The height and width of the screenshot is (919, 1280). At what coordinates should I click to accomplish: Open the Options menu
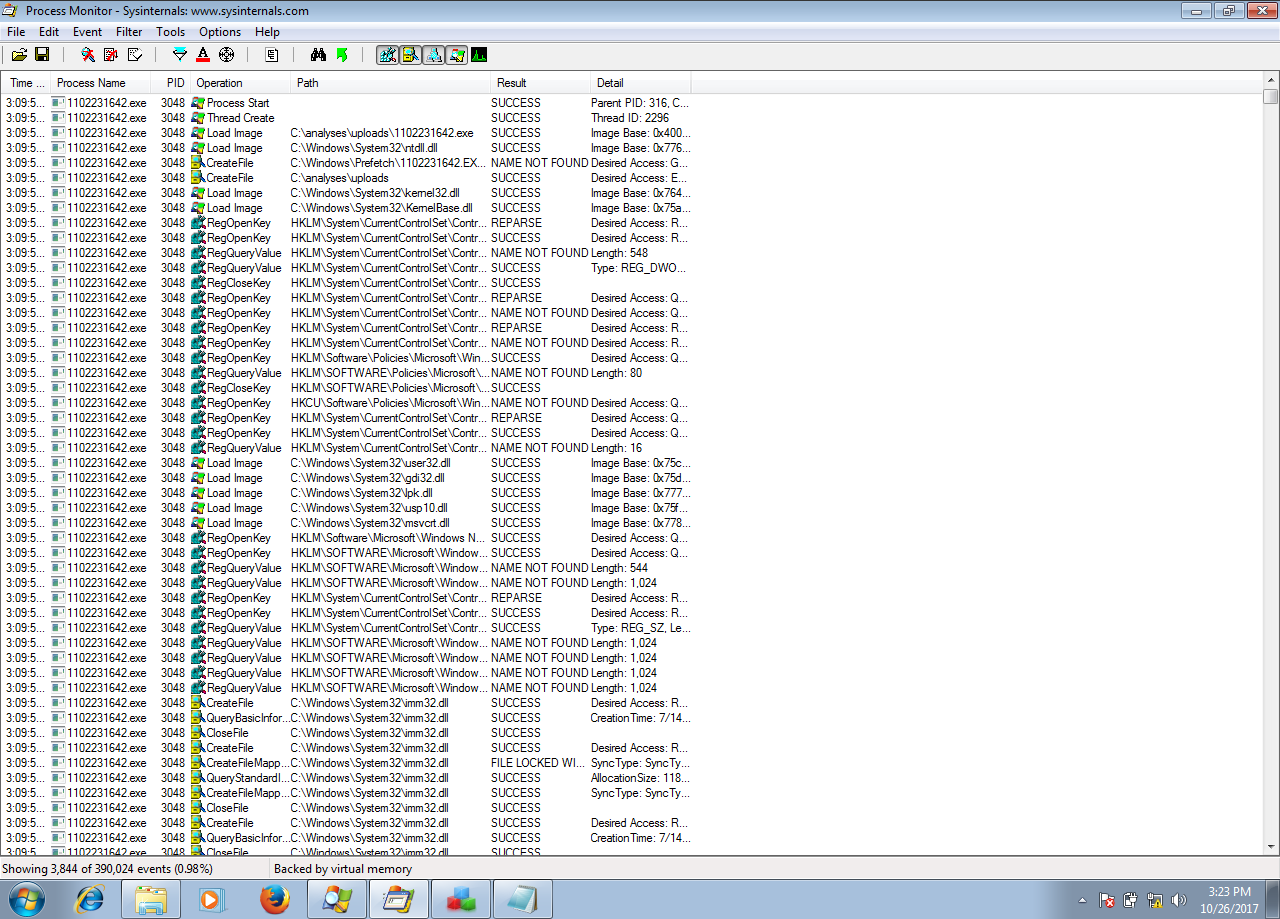(x=220, y=32)
